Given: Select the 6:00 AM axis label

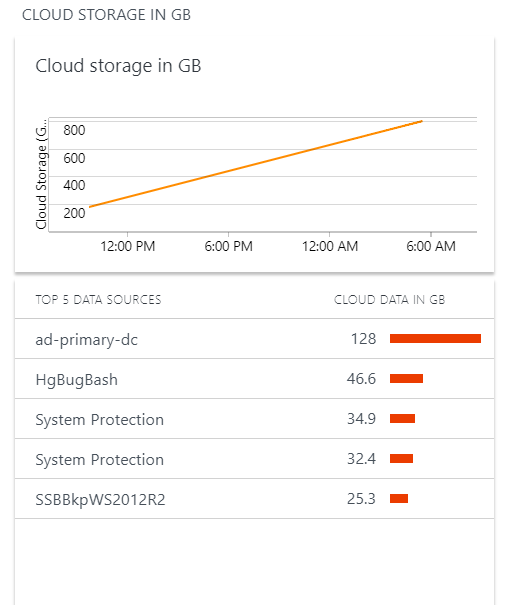Looking at the screenshot, I should tap(431, 246).
